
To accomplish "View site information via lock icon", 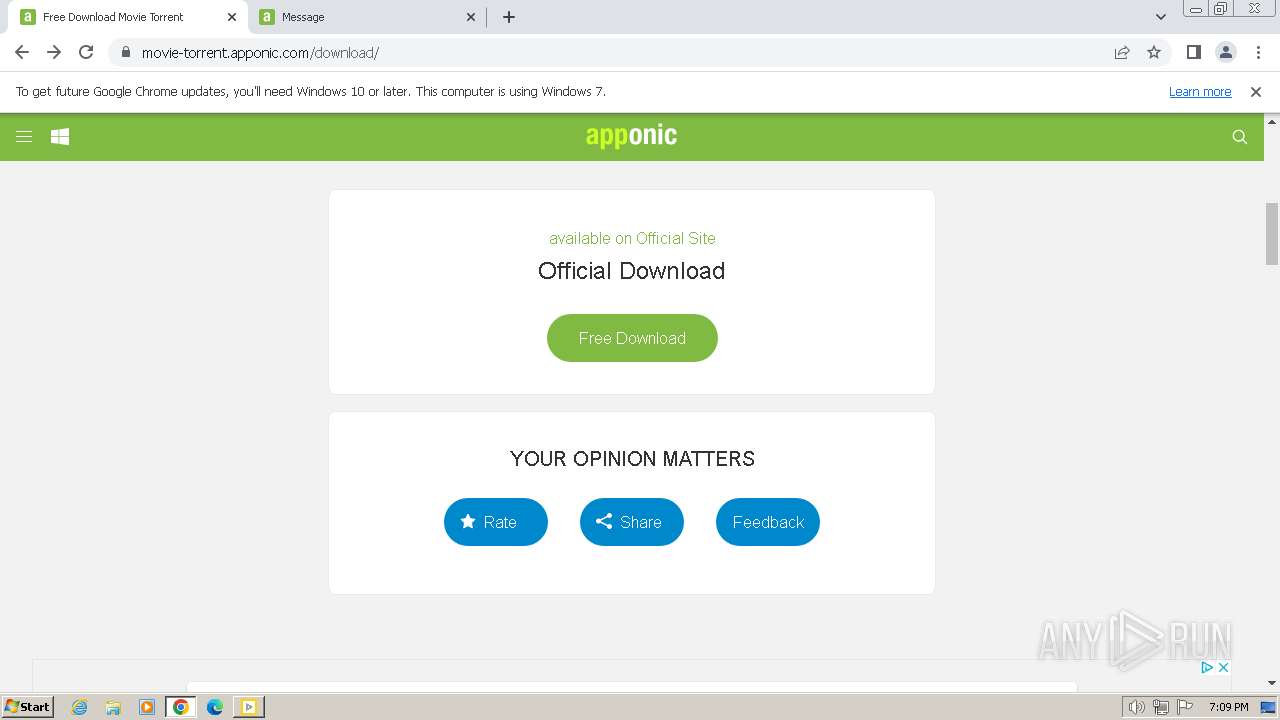I will point(125,52).
